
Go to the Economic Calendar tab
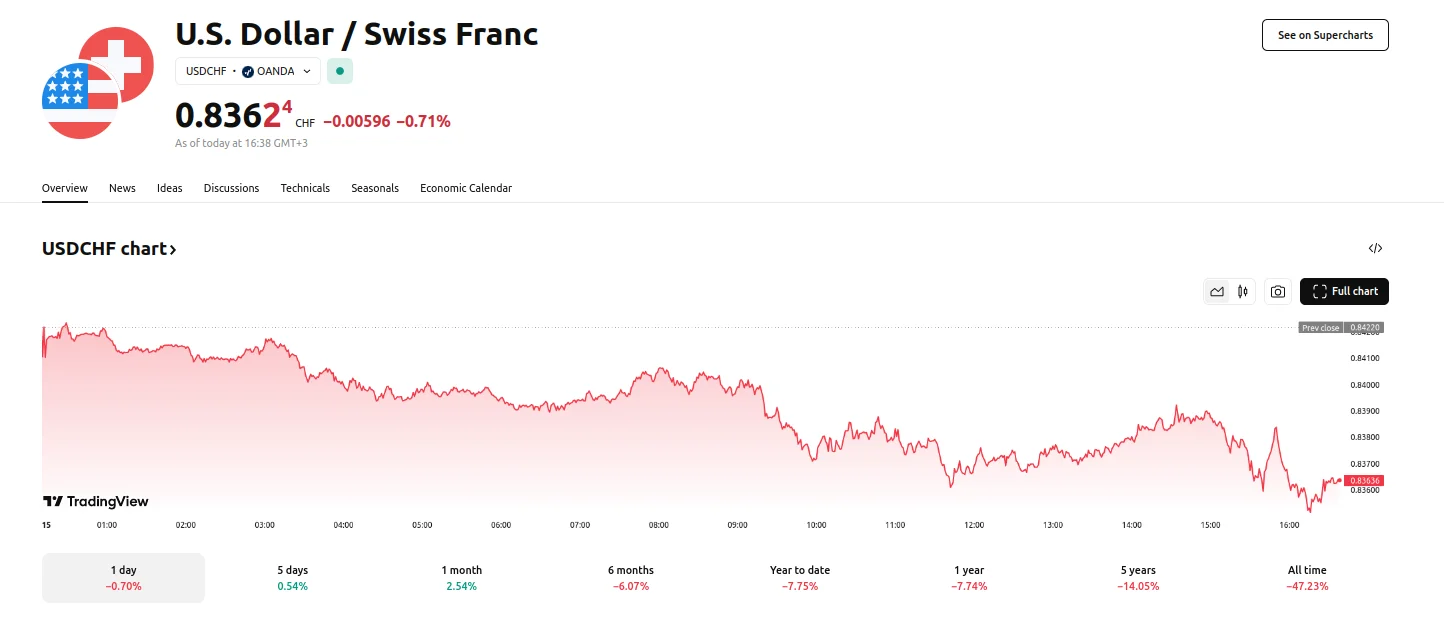point(465,188)
